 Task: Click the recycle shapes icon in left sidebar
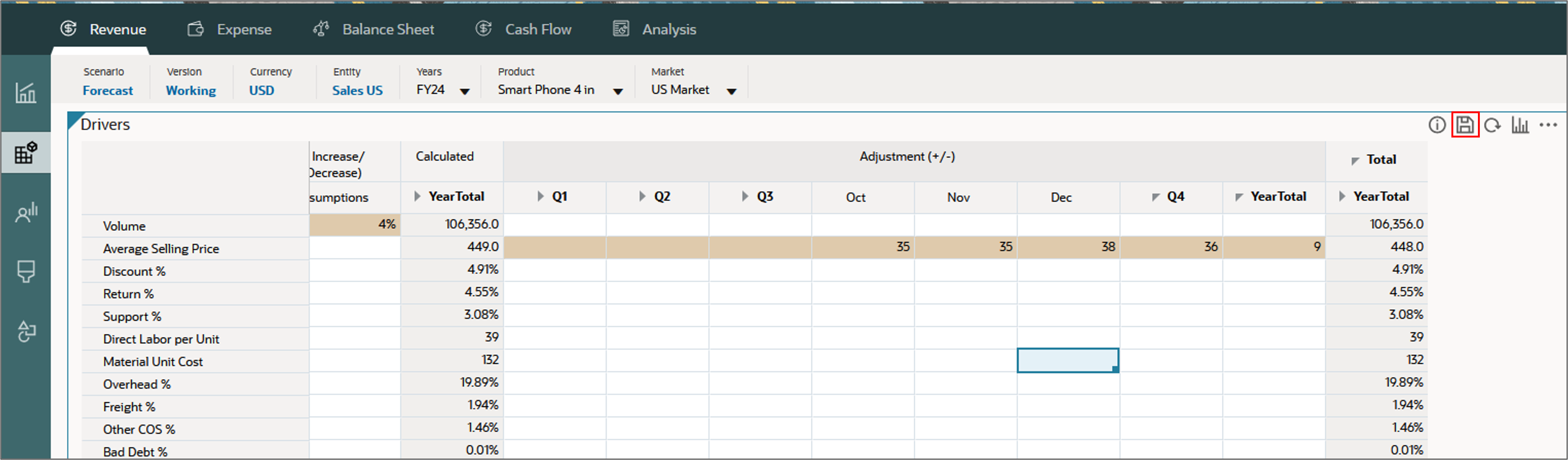25,331
